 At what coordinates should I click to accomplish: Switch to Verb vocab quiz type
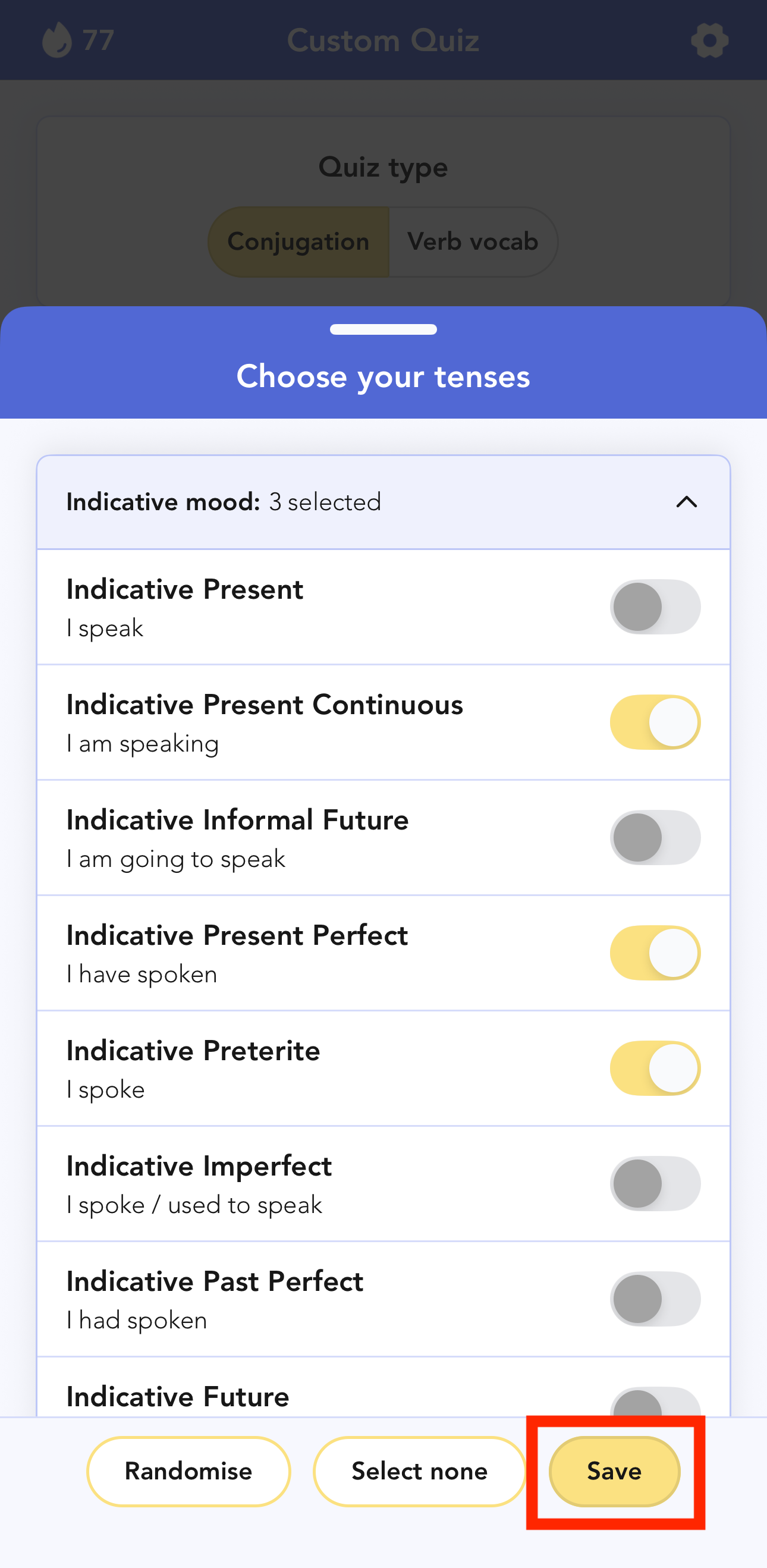[472, 241]
